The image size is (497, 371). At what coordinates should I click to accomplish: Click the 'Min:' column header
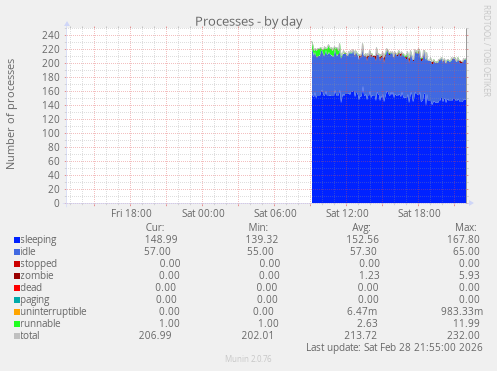(x=258, y=227)
